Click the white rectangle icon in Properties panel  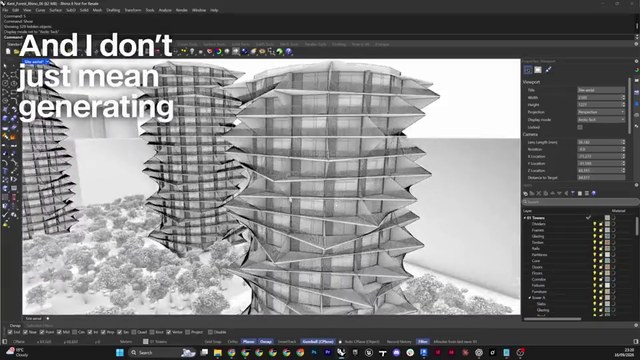[x=538, y=70]
